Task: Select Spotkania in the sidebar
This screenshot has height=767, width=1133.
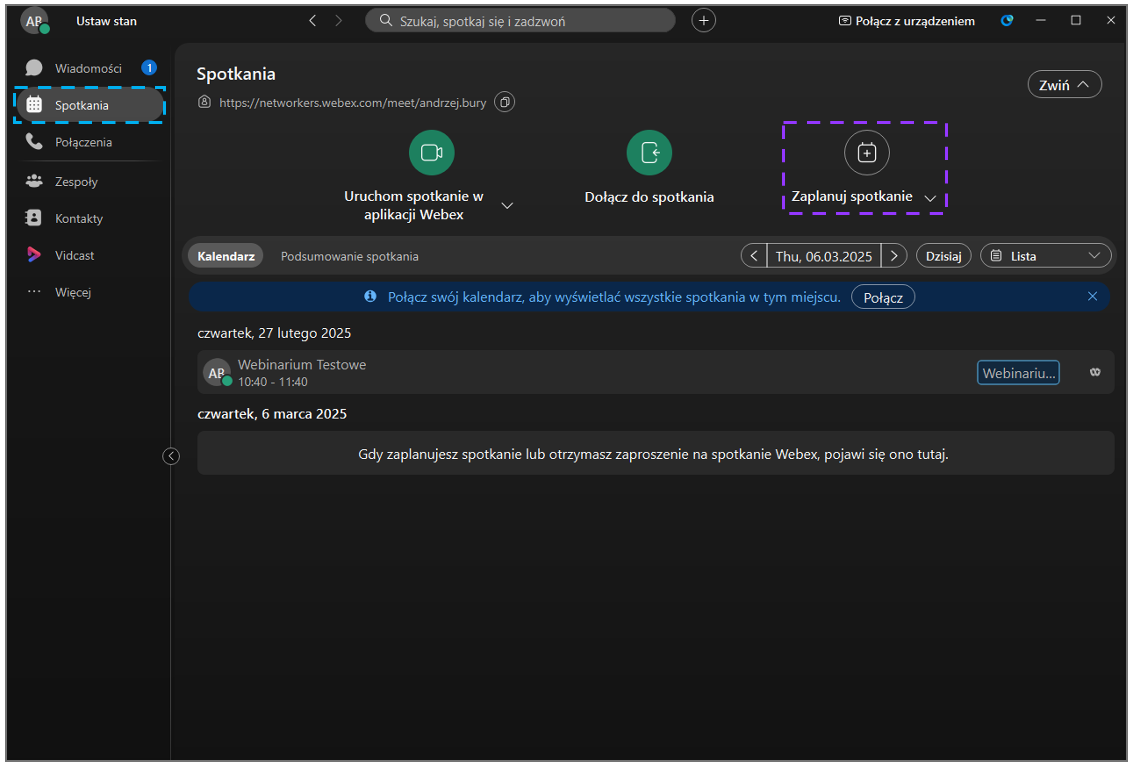Action: pos(90,106)
